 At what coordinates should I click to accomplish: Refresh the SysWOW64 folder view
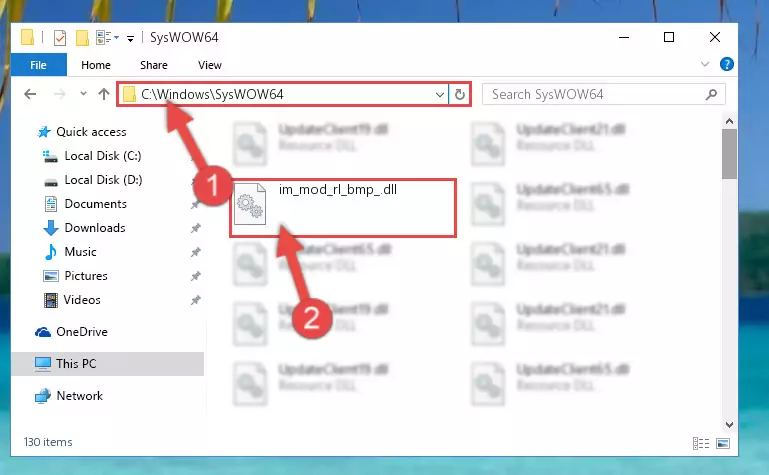coord(460,94)
